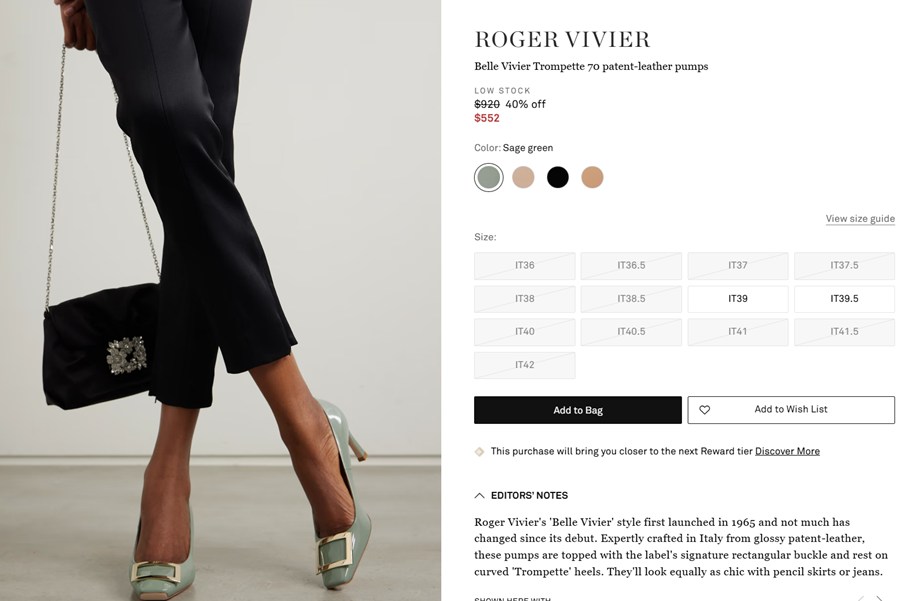The height and width of the screenshot is (601, 900).
Task: Choose the IT37.5 size option
Action: pyautogui.click(x=844, y=265)
